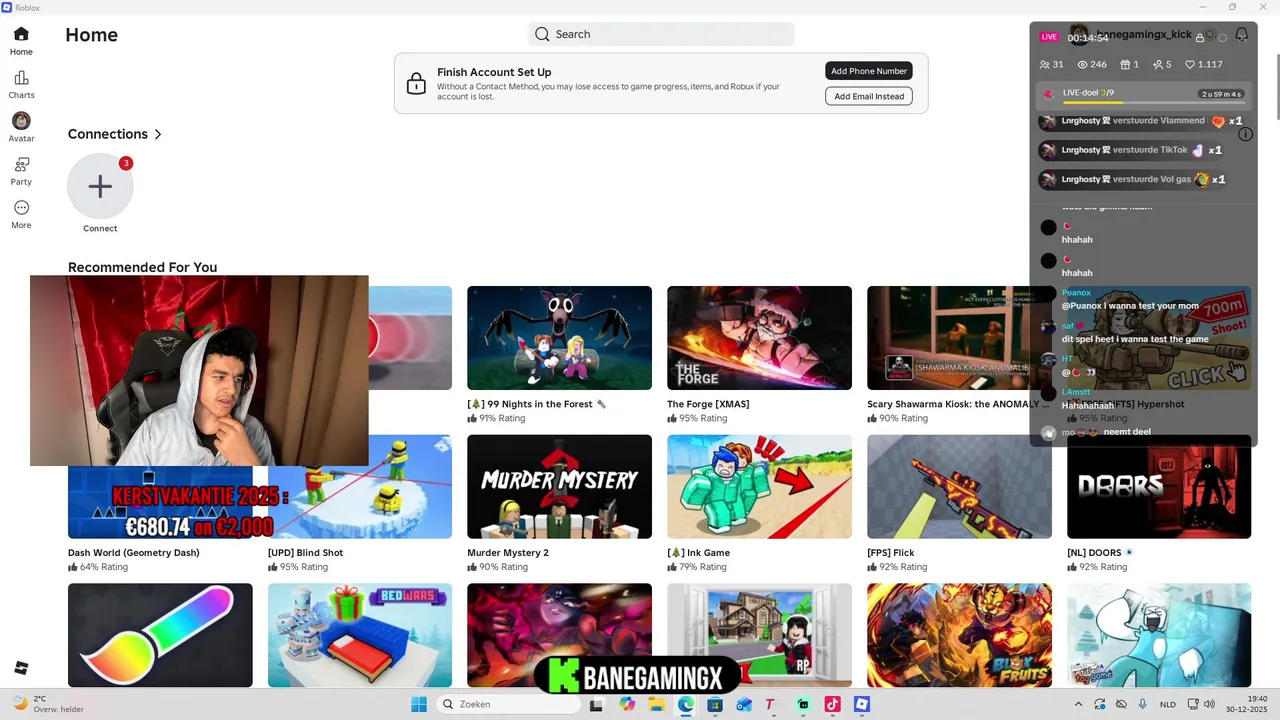
Task: Click Add Email Instead button
Action: (869, 96)
